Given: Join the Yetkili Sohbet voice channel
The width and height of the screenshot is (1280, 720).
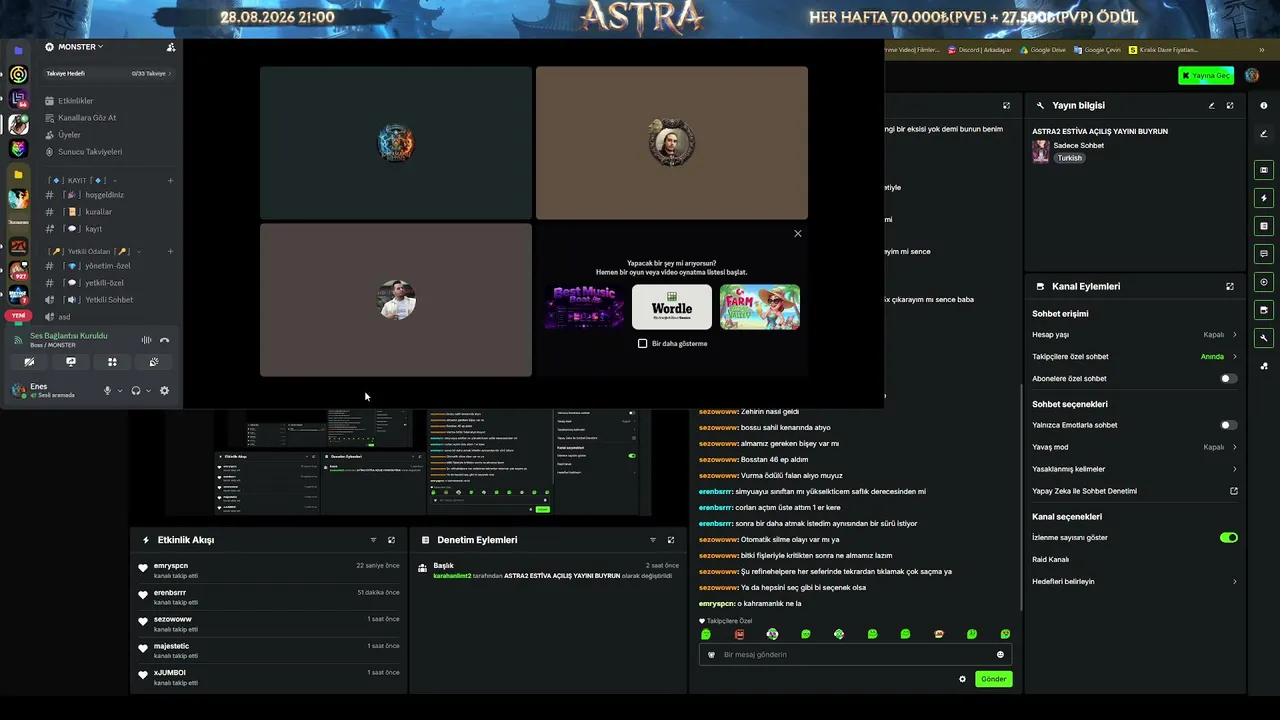Looking at the screenshot, I should coord(108,300).
